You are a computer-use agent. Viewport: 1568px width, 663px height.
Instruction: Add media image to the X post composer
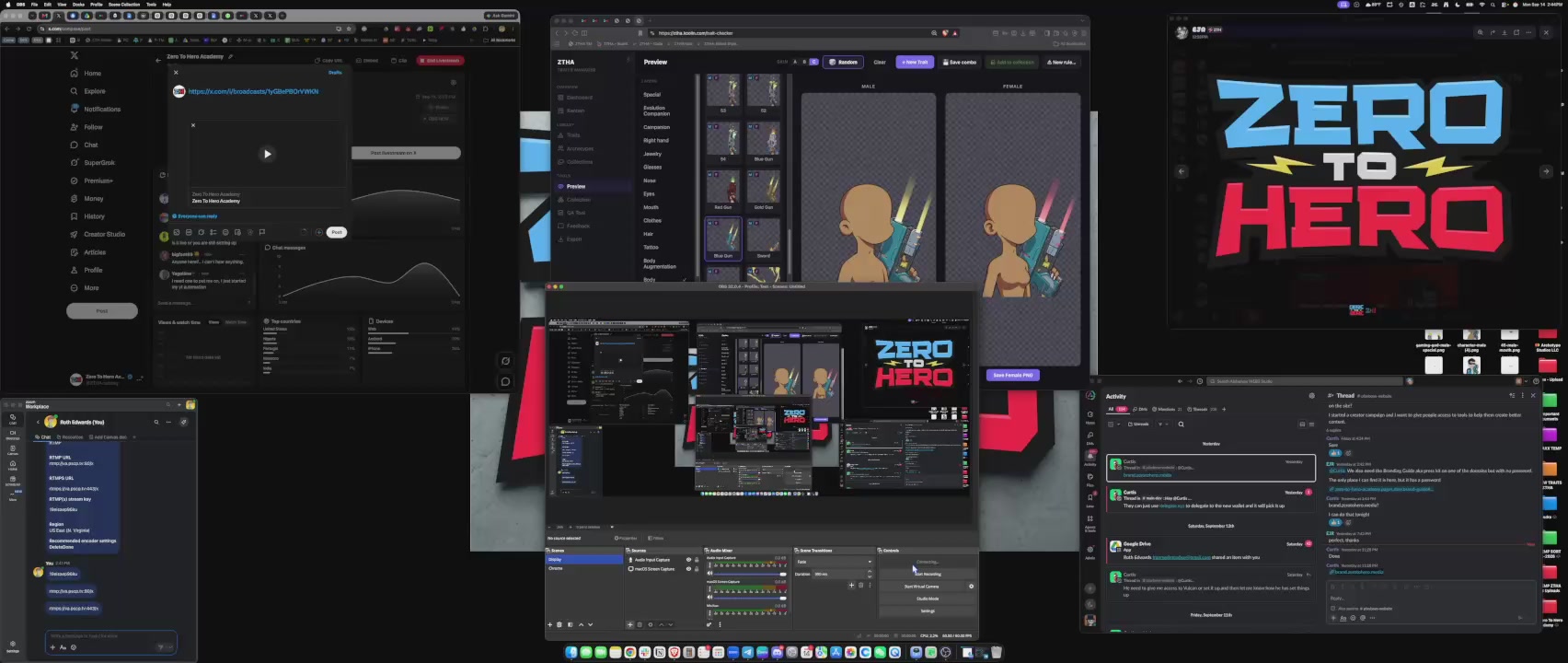(x=177, y=232)
